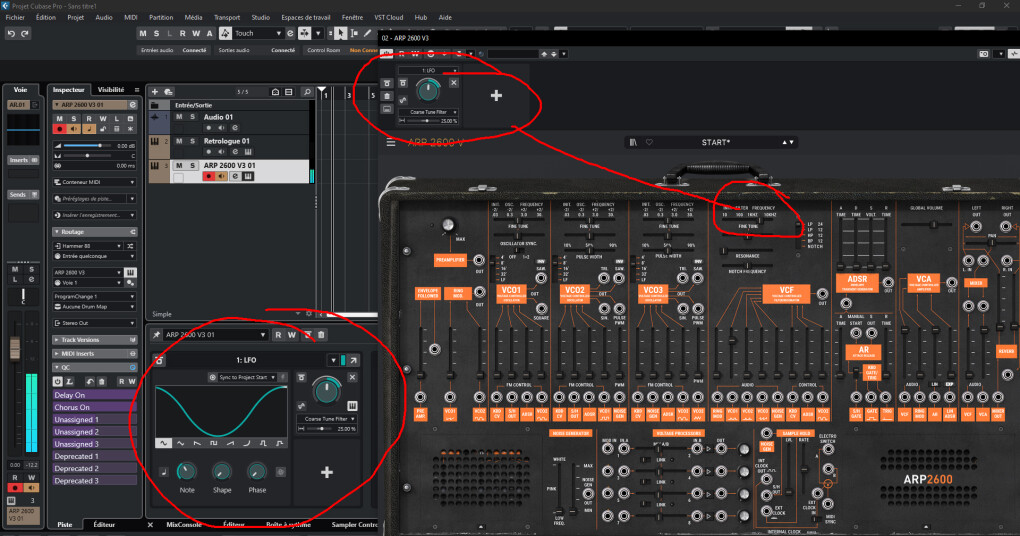Open the Stereo Out routing dropdown
This screenshot has height=536, width=1020.
tap(94, 323)
